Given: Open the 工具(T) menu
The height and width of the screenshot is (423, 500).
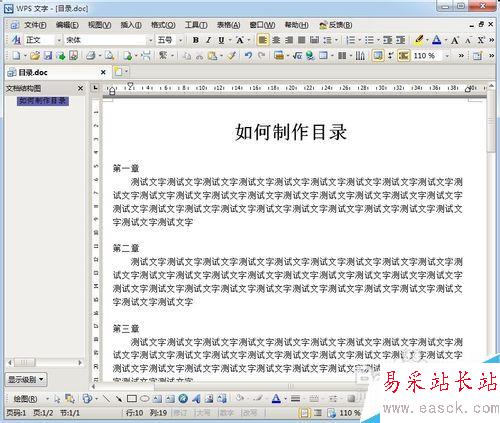Looking at the screenshot, I should tap(196, 25).
